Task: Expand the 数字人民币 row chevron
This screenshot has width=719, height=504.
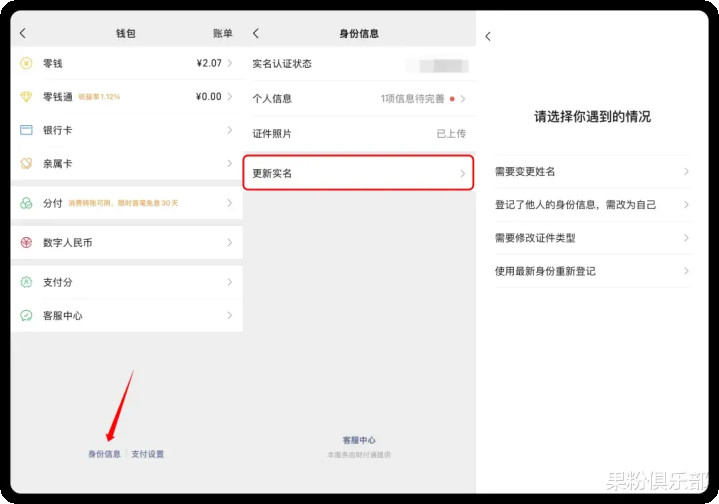Action: click(230, 242)
